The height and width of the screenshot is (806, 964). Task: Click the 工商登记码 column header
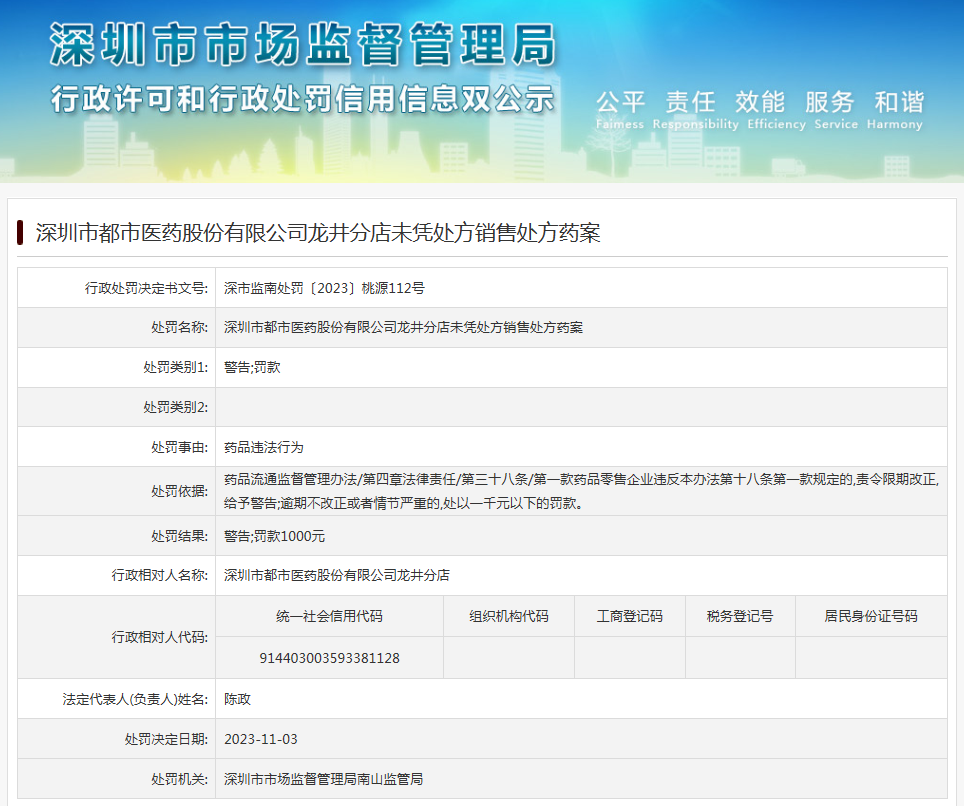point(630,616)
